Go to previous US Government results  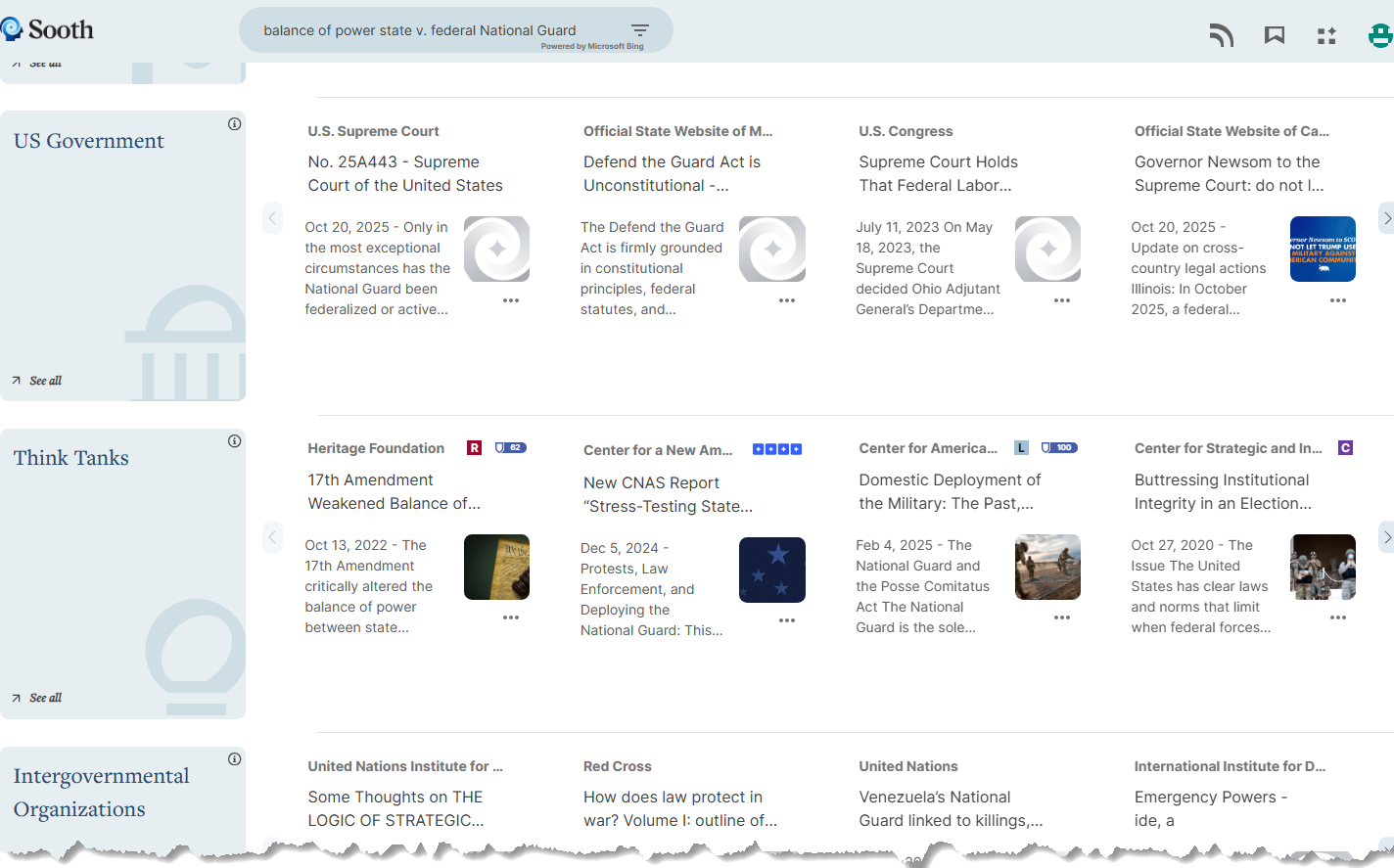pos(273,218)
